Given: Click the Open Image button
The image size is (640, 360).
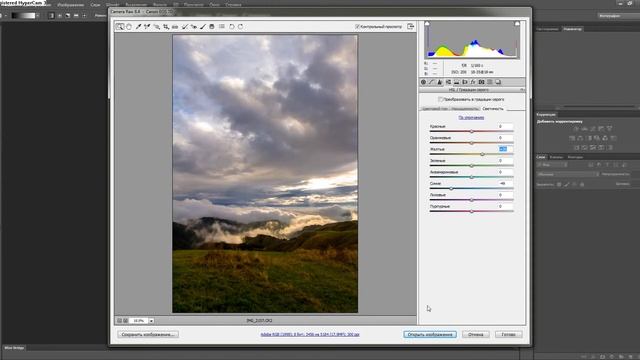Looking at the screenshot, I should click(x=430, y=334).
